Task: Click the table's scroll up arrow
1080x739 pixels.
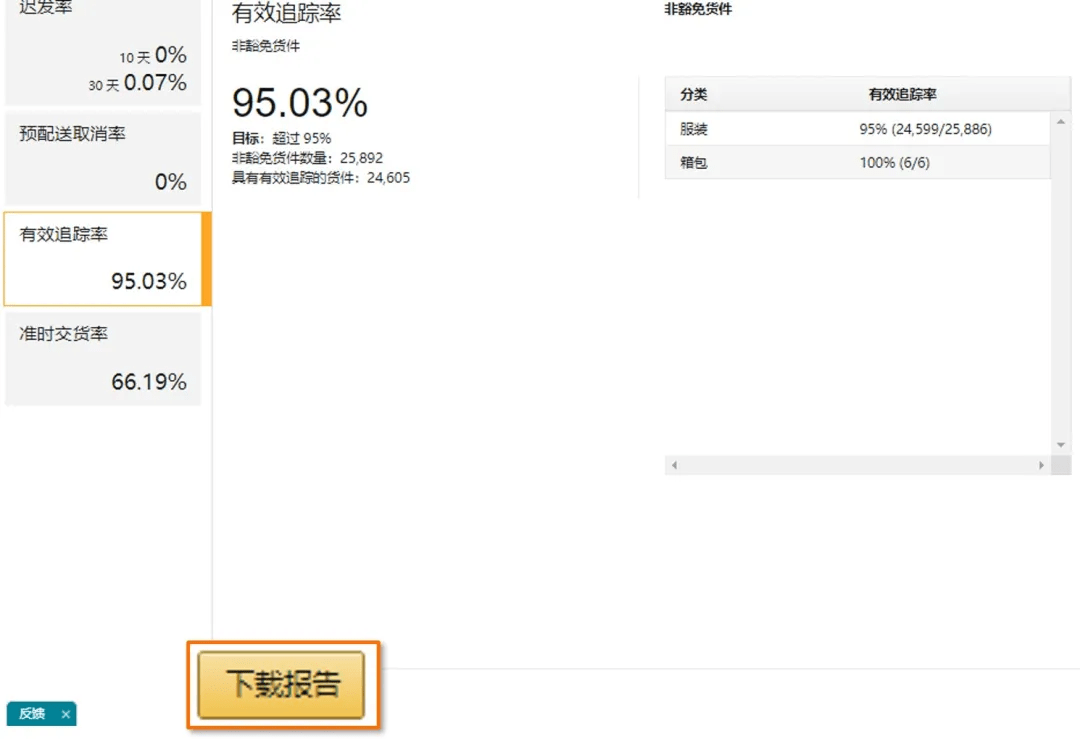Action: 1061,122
